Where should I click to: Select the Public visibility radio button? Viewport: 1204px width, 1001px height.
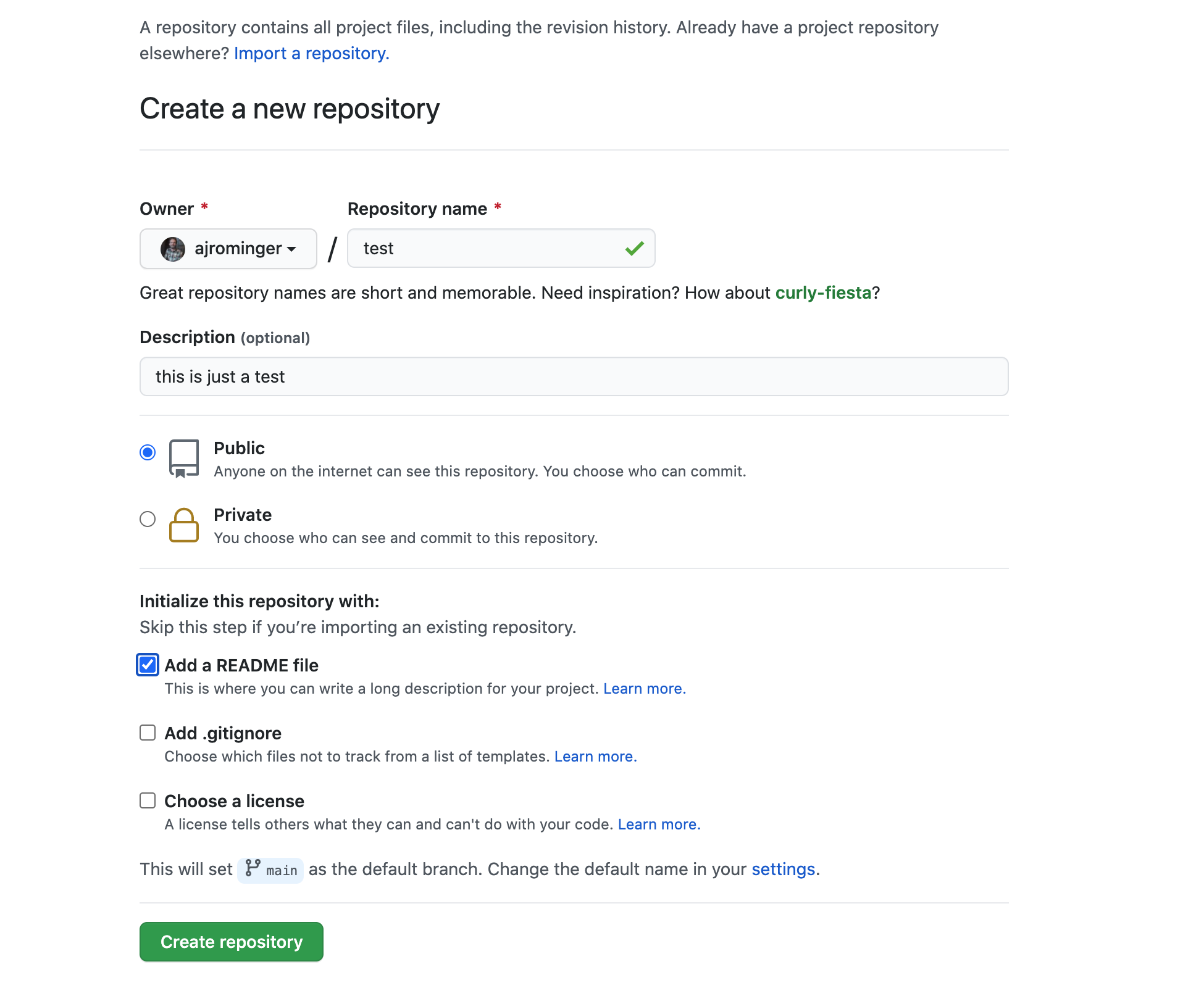click(x=148, y=452)
